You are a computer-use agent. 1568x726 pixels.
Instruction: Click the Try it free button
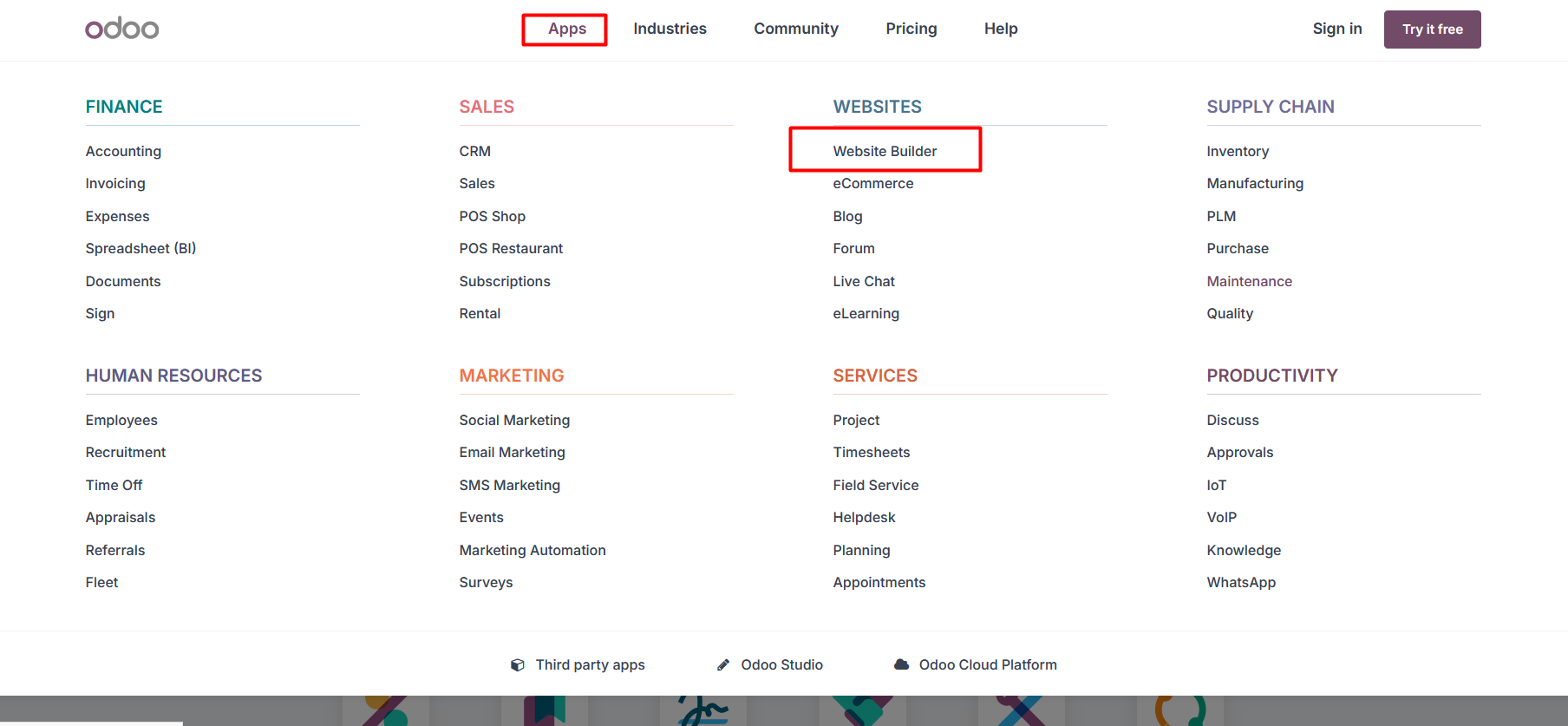[x=1433, y=29]
